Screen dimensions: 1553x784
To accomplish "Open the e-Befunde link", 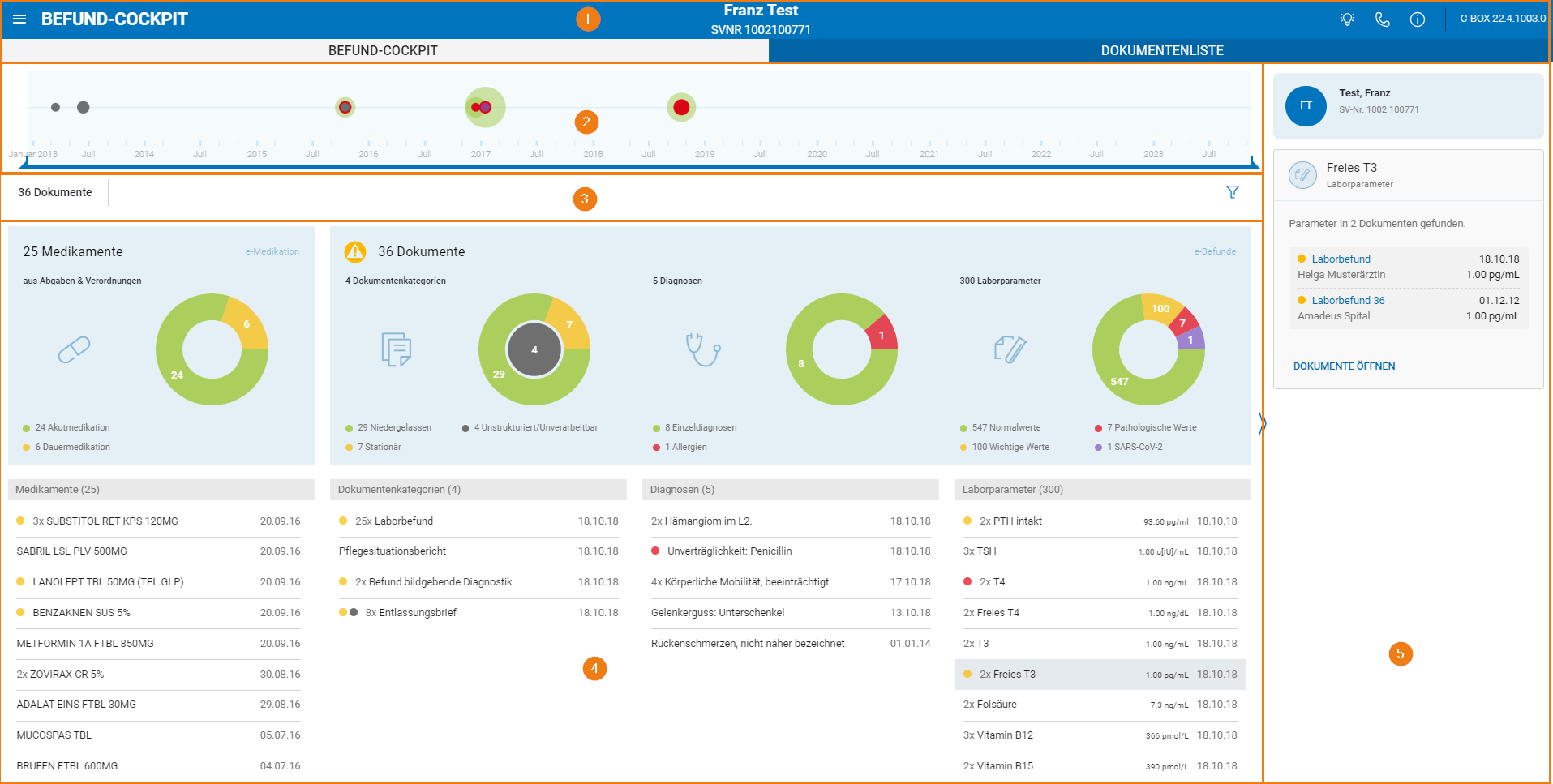I will pyautogui.click(x=1215, y=251).
